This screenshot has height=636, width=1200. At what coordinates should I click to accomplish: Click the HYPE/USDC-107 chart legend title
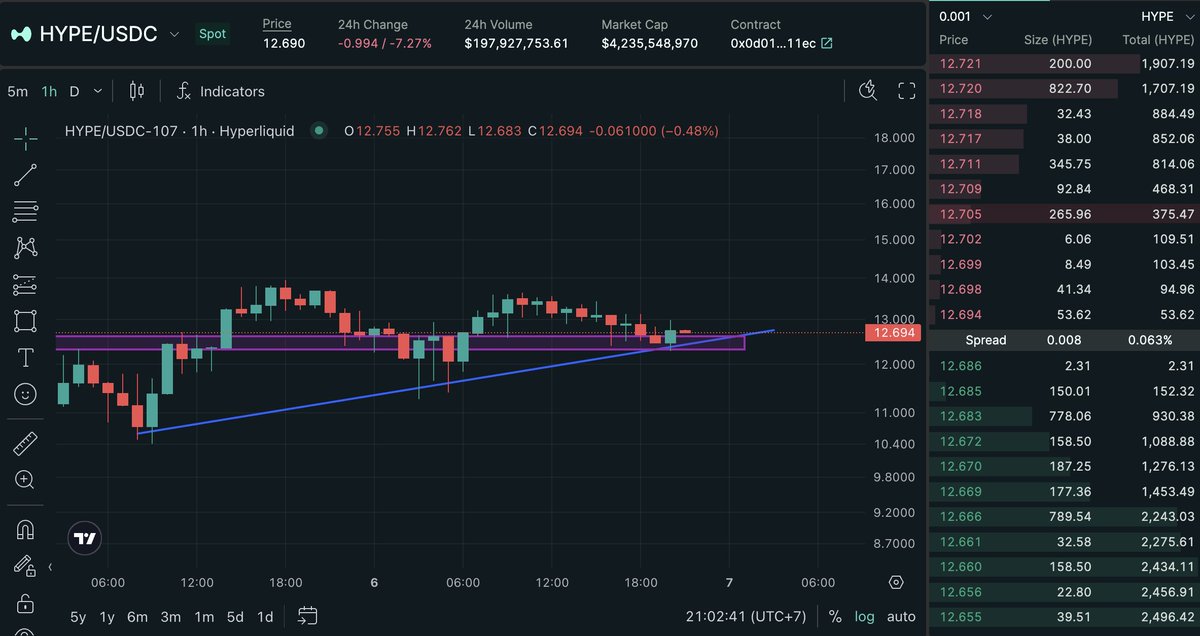point(179,130)
